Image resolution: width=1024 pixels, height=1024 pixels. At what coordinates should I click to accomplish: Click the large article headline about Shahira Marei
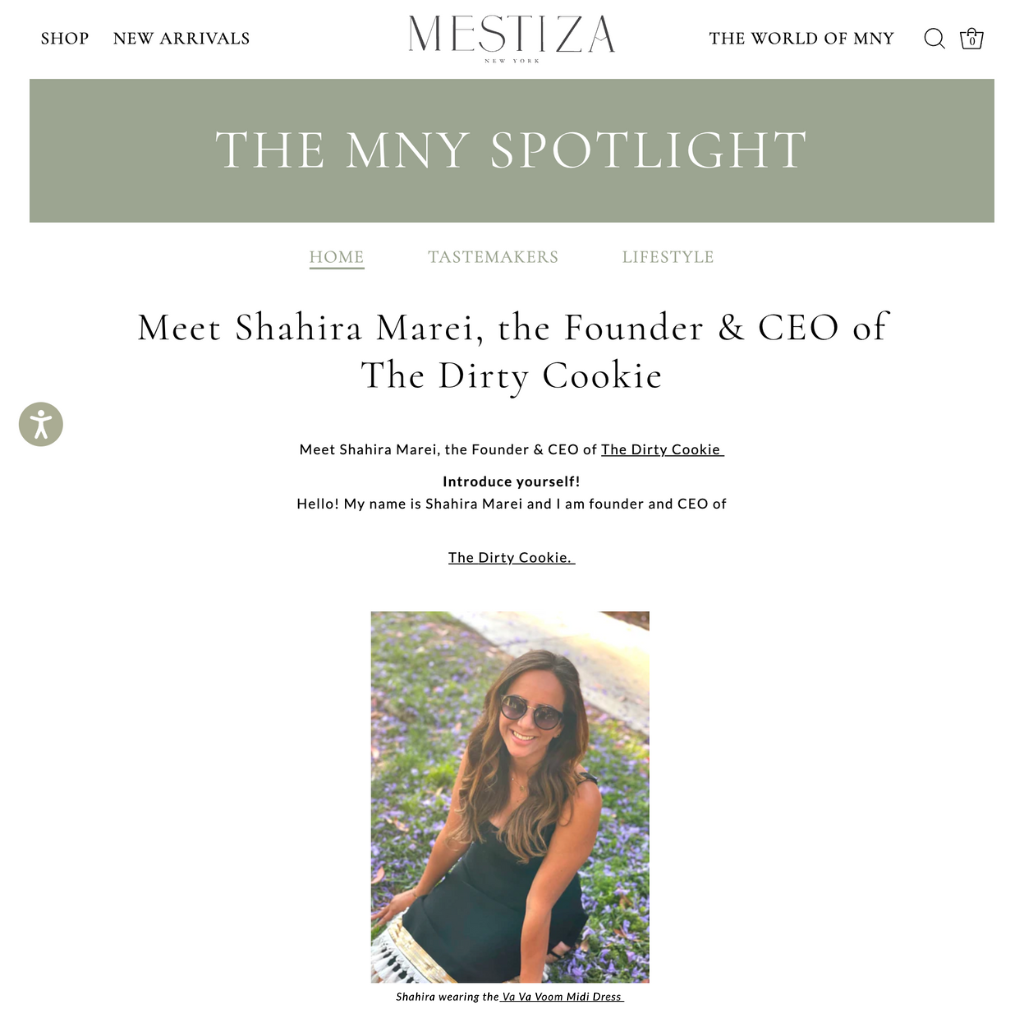pos(512,351)
